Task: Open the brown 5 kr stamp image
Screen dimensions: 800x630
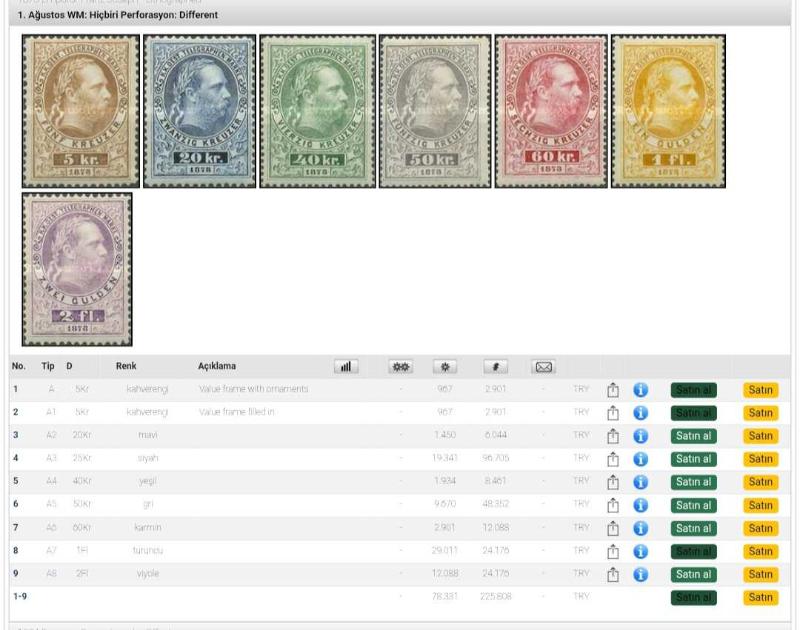Action: click(x=81, y=111)
